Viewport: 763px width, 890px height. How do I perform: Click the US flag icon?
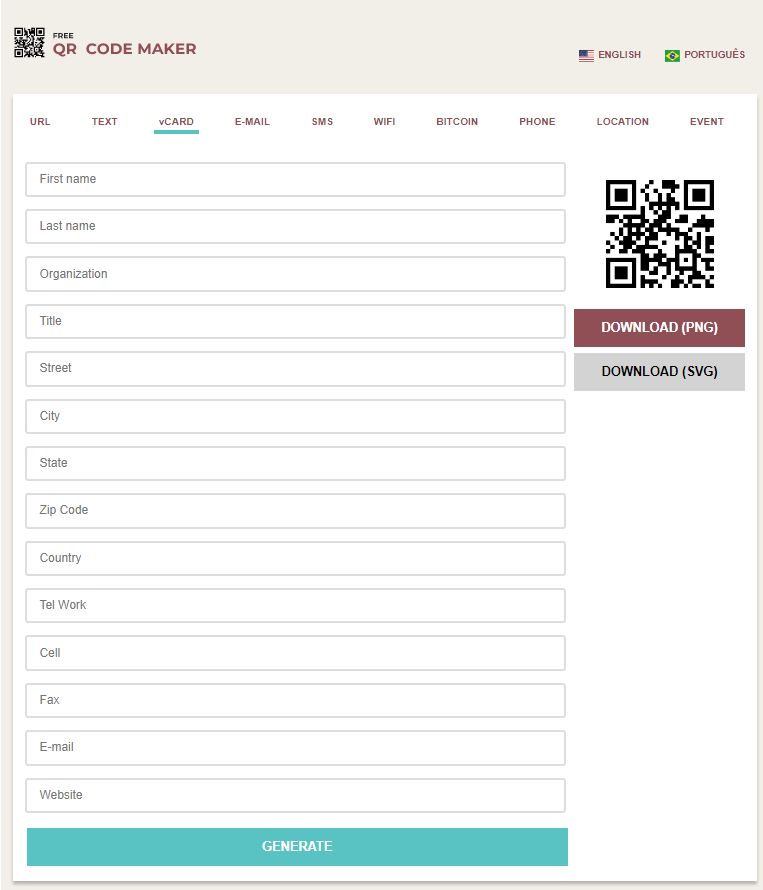point(586,55)
